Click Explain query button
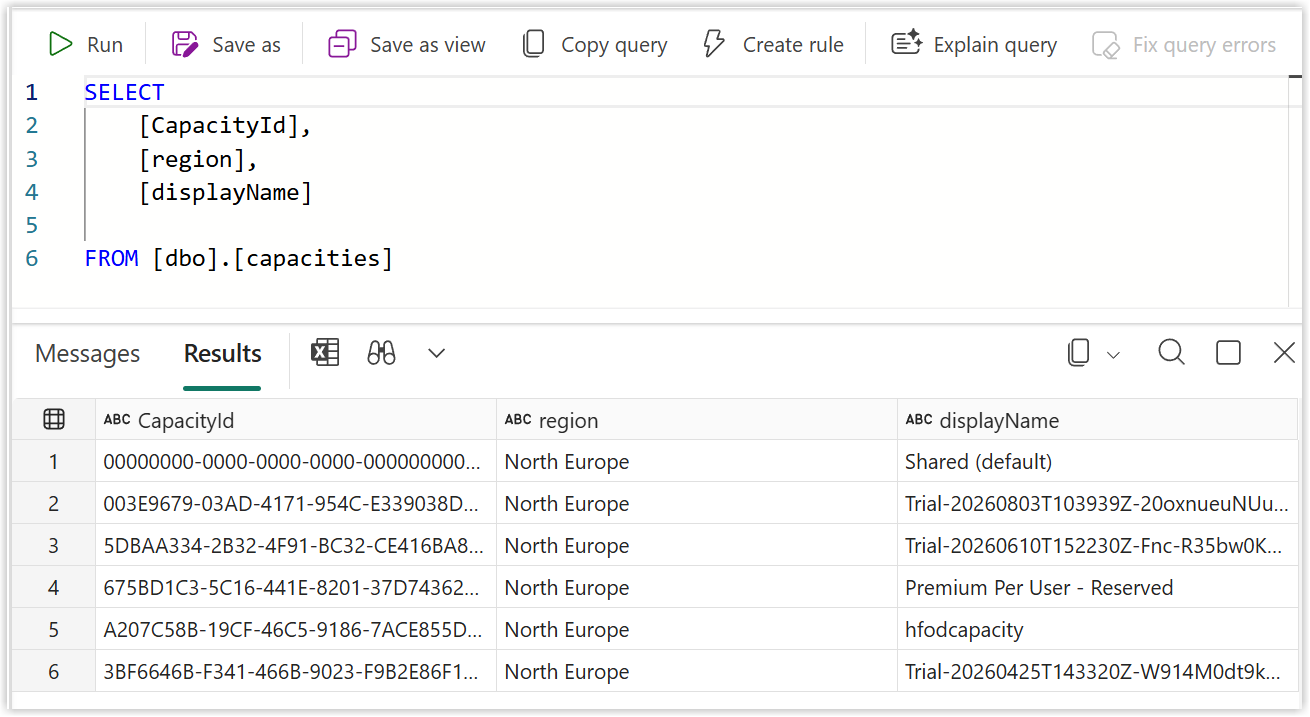This screenshot has width=1310, height=717. click(x=974, y=45)
